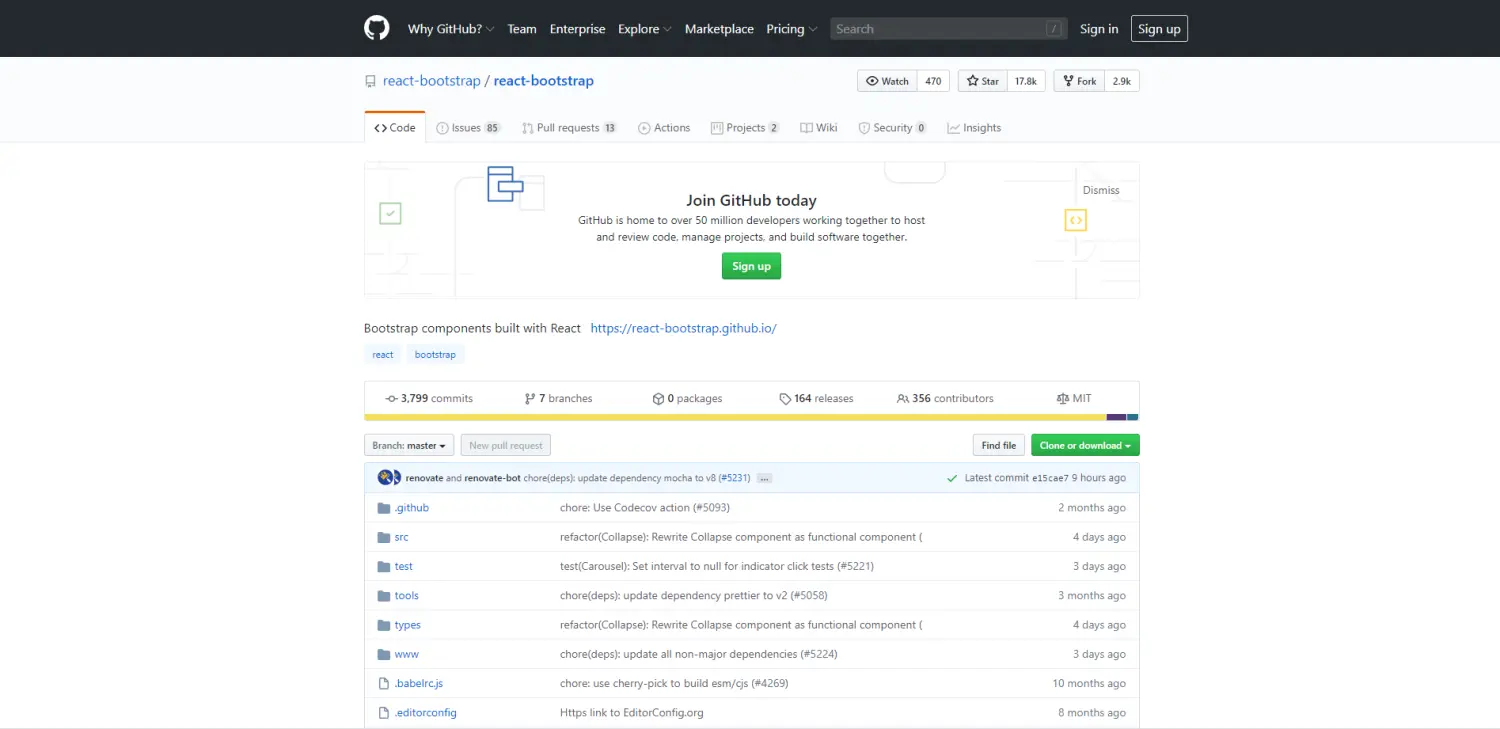1500x729 pixels.
Task: Click the New pull request button
Action: coord(506,446)
